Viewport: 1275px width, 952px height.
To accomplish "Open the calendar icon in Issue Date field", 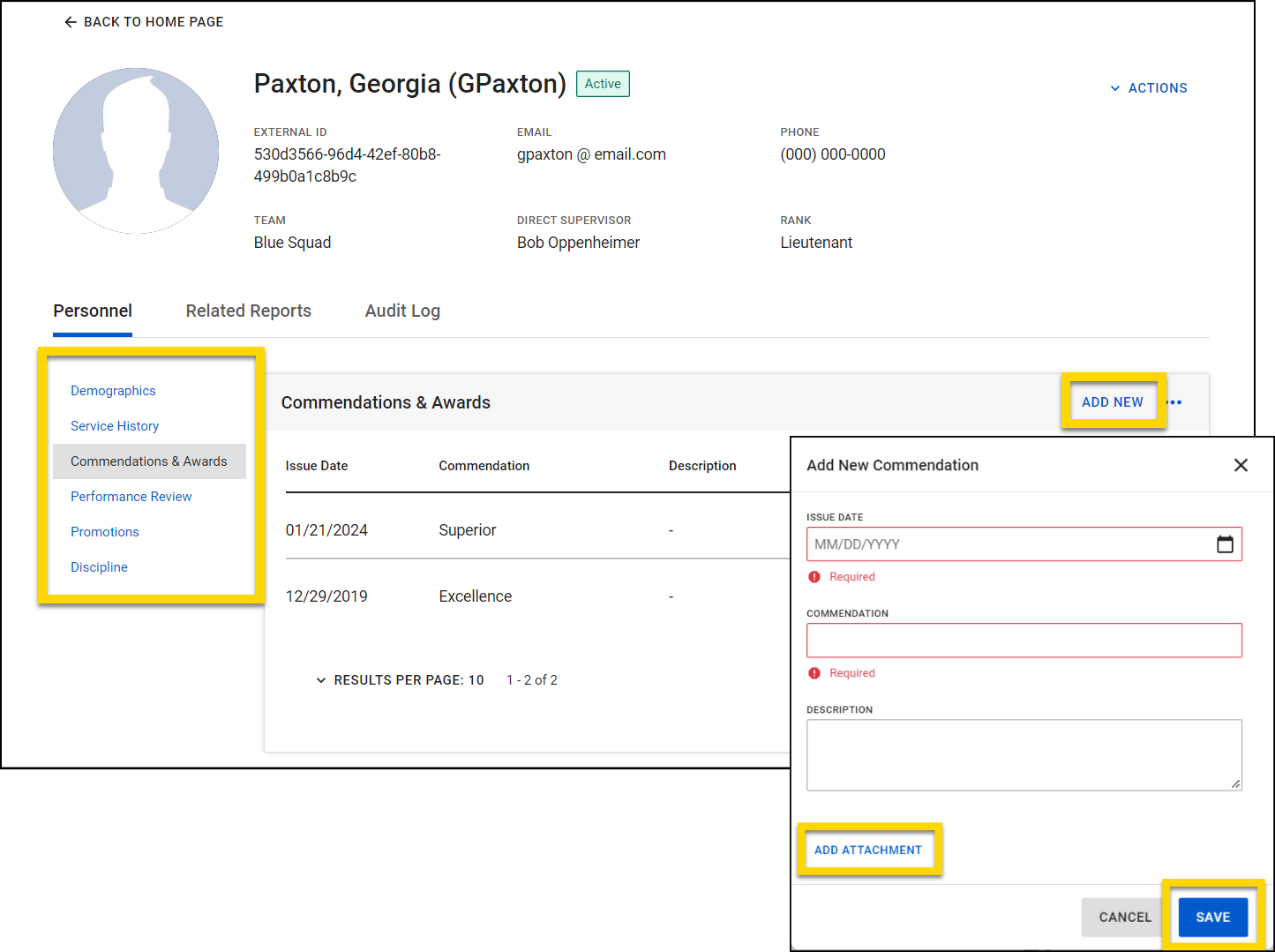I will tap(1226, 543).
